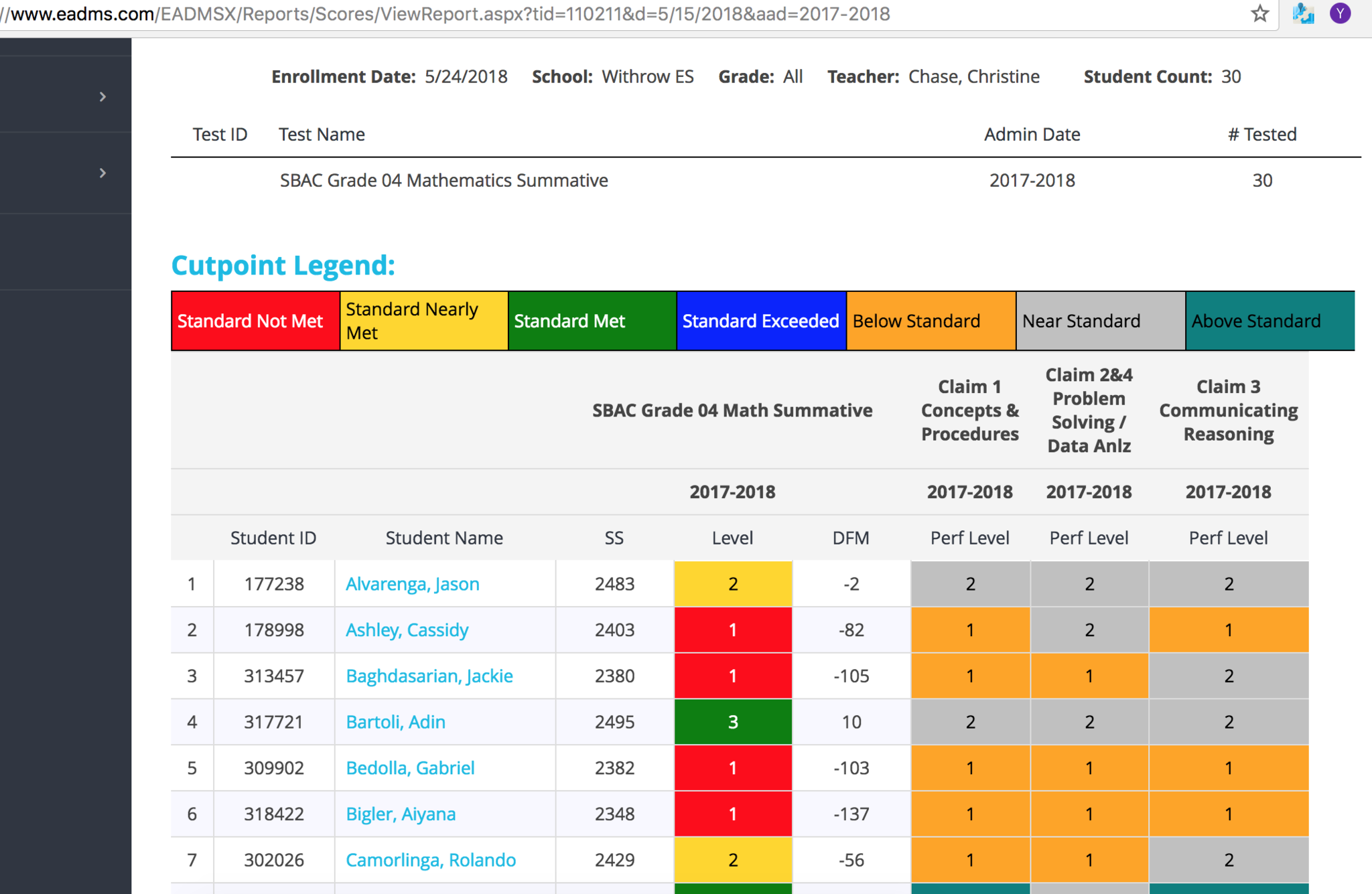
Task: Open Bedolla, Gabriel student link
Action: 410,768
